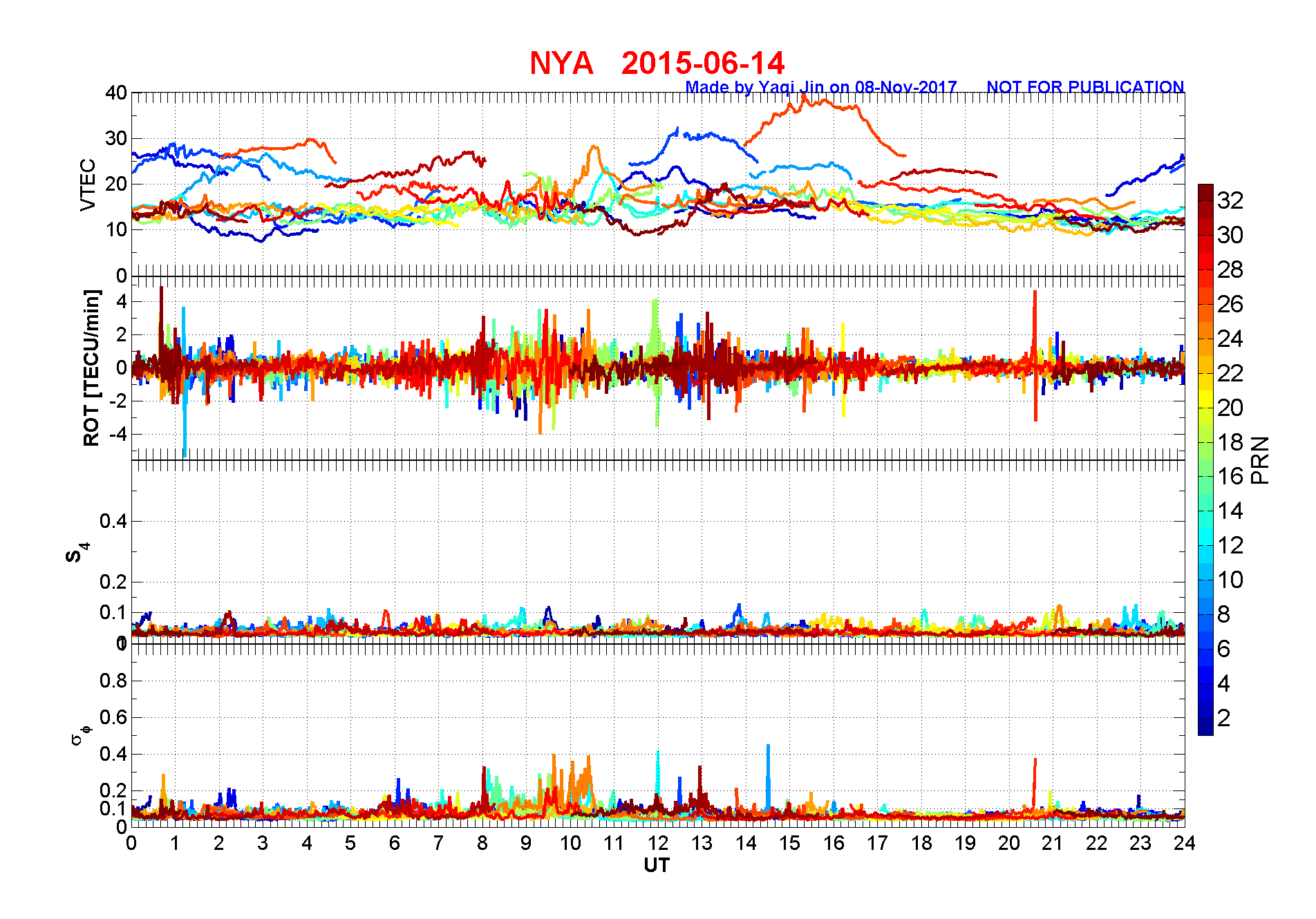This screenshot has width=1316, height=919.
Task: Select S4 axis tick 0.2
Action: (x=113, y=582)
